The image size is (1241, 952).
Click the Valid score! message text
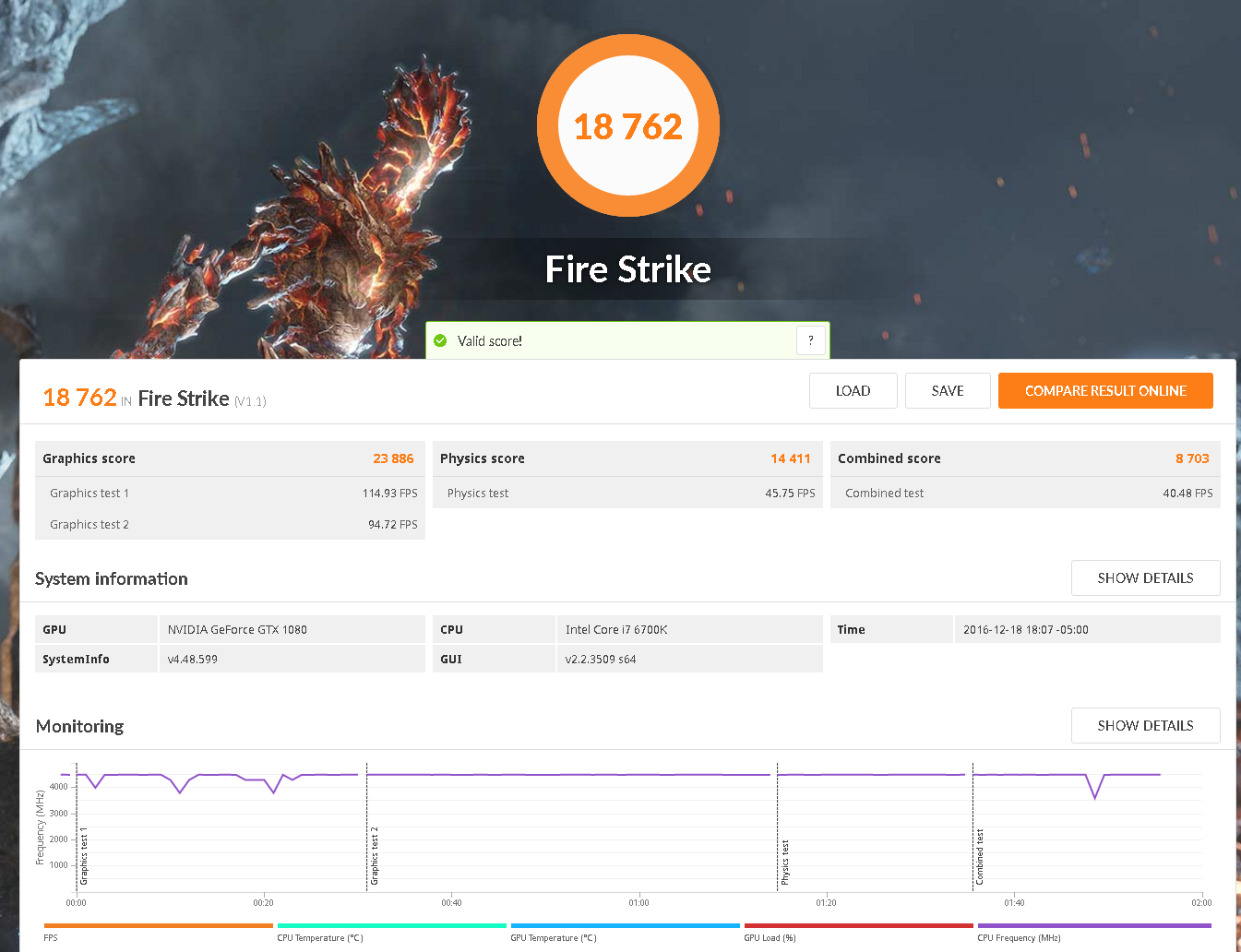tap(490, 341)
